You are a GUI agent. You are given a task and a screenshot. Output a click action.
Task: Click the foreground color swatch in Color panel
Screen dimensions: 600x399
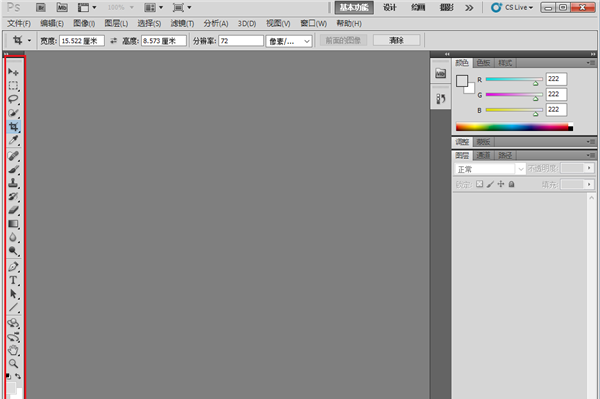pos(462,81)
